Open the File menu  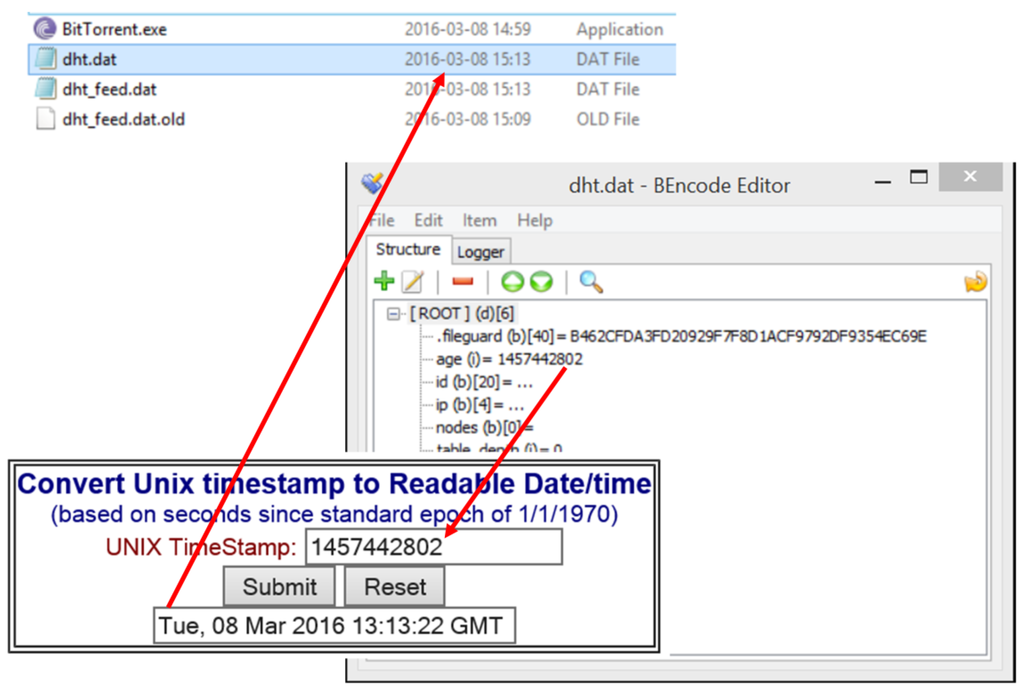[x=381, y=220]
